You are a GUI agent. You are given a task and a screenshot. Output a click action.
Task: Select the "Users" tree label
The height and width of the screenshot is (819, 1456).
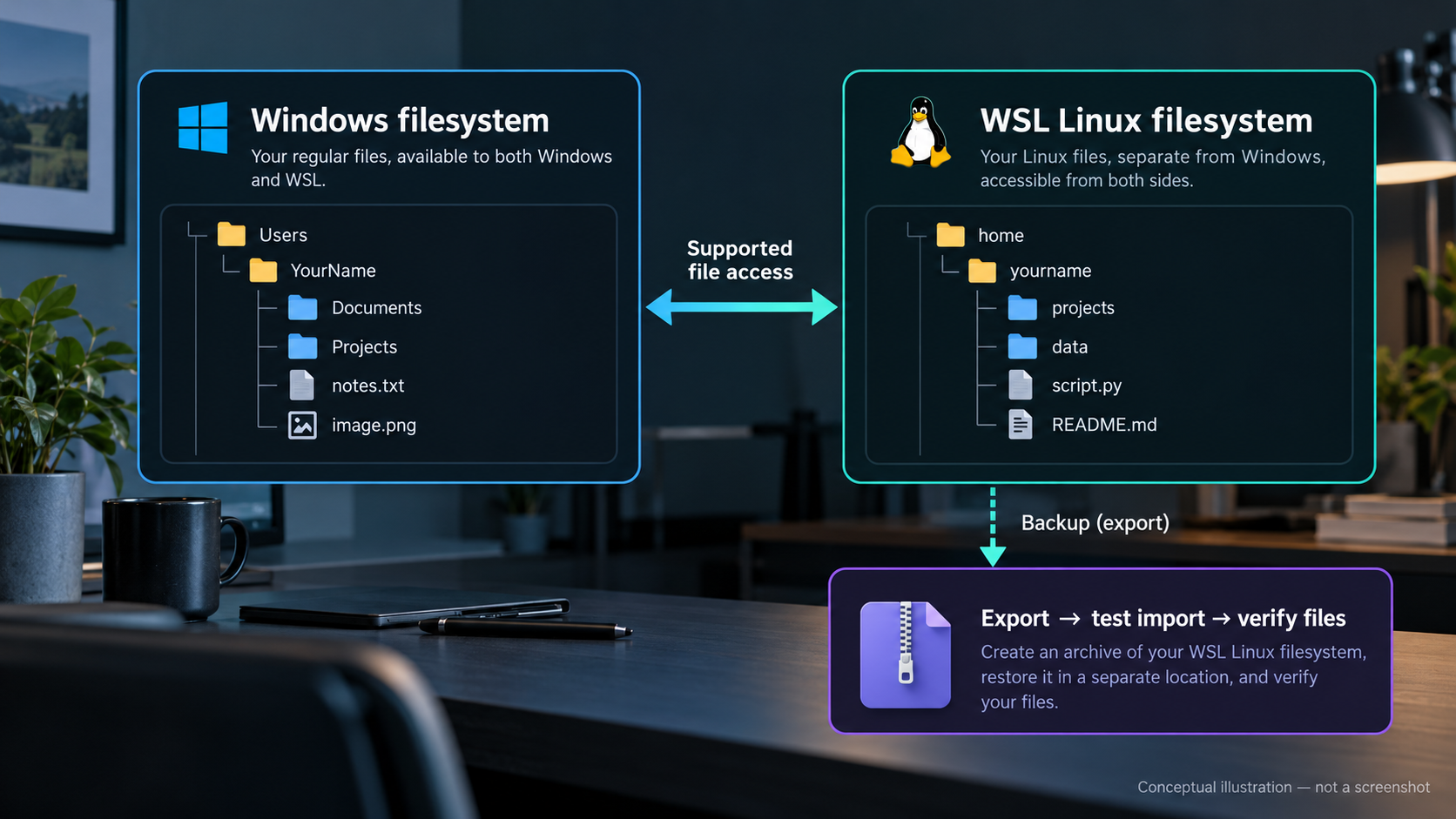[x=283, y=235]
